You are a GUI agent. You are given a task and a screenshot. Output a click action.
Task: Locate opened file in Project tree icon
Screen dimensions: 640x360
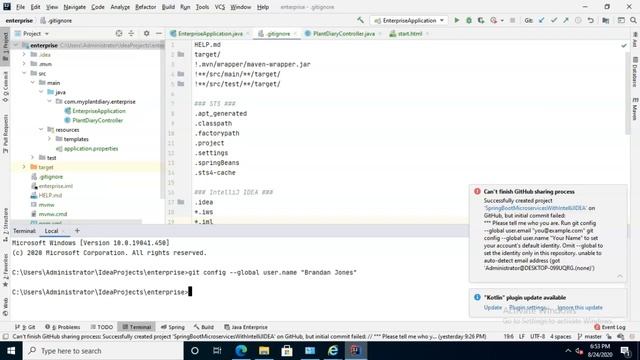(119, 33)
